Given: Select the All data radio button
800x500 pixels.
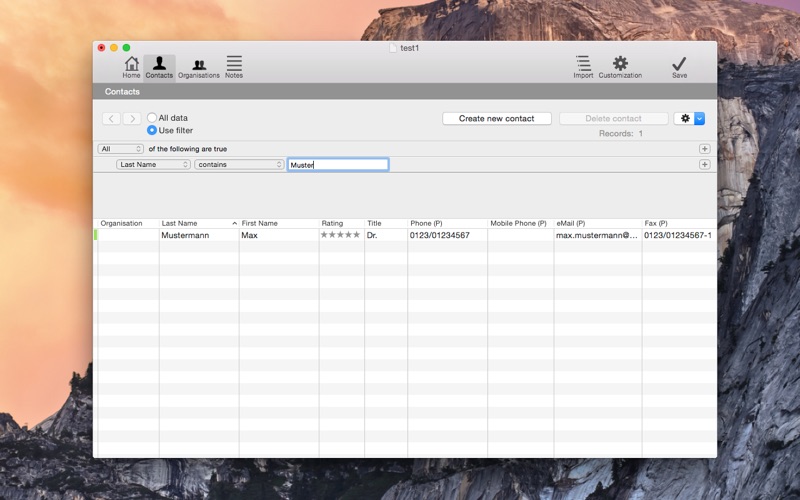Looking at the screenshot, I should (x=152, y=118).
